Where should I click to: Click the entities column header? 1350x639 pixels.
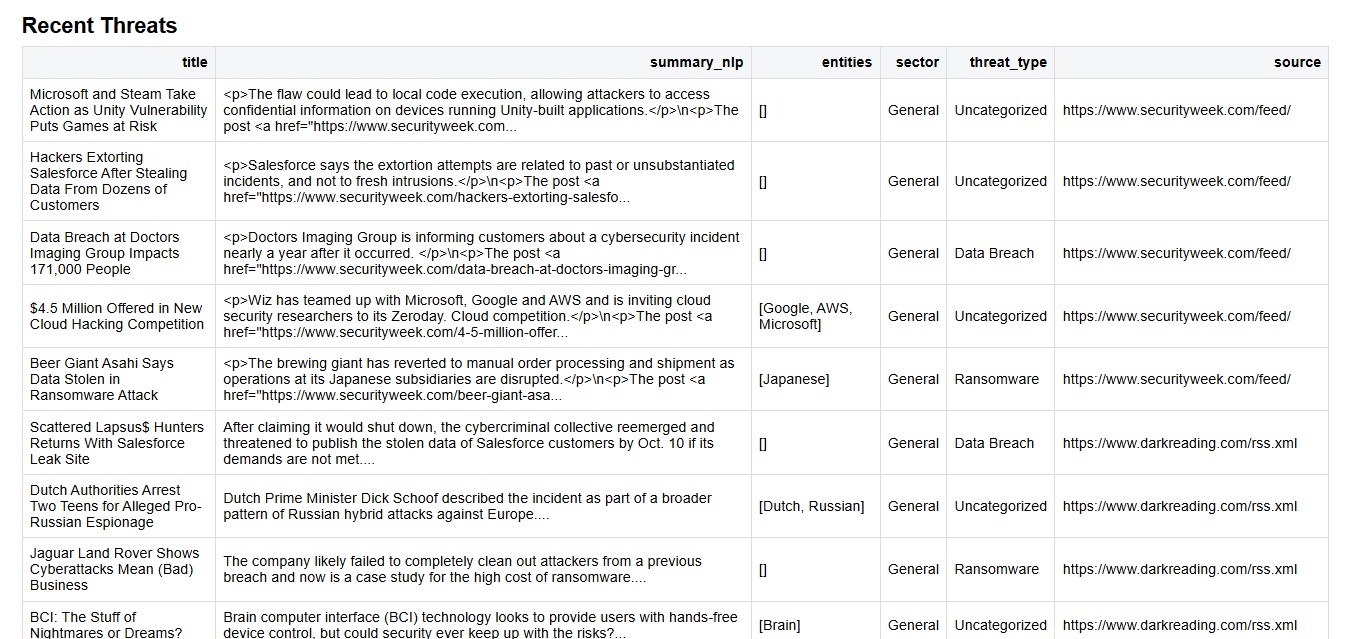(x=846, y=62)
